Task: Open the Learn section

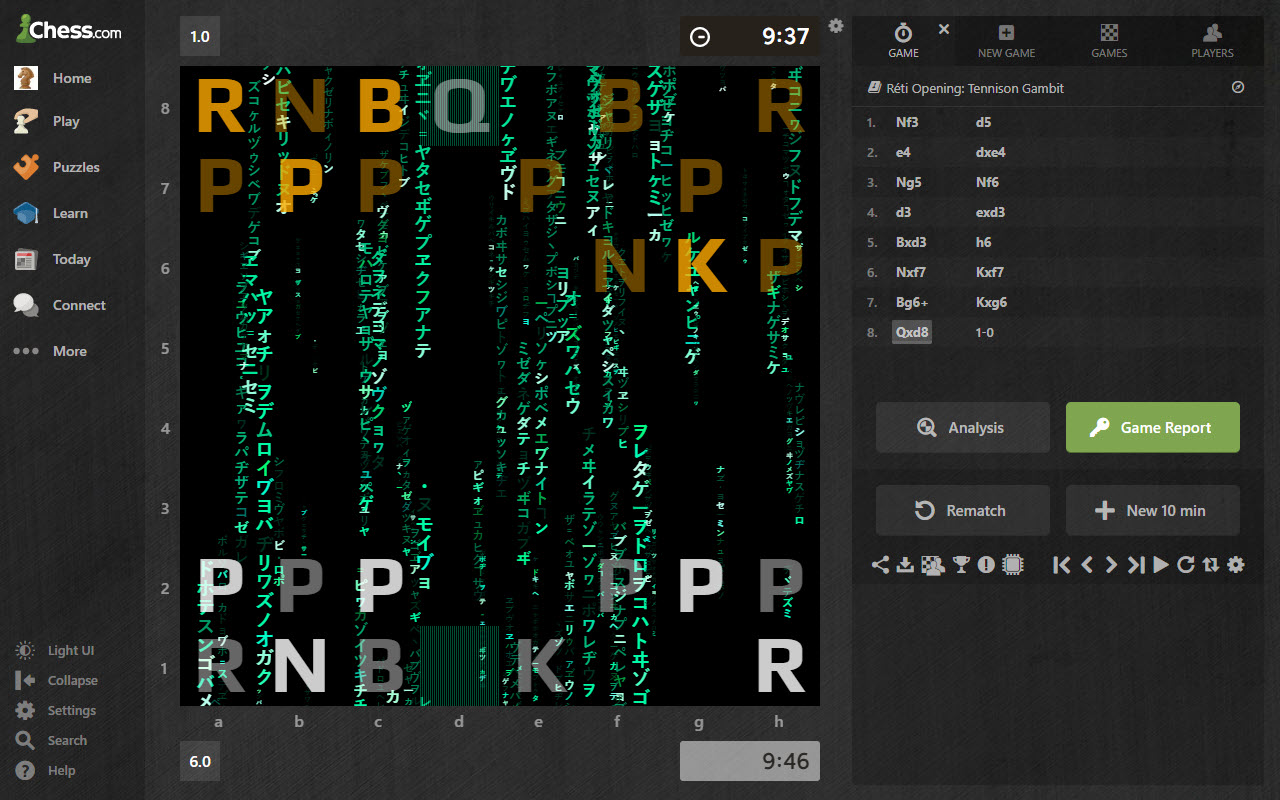Action: (x=70, y=213)
